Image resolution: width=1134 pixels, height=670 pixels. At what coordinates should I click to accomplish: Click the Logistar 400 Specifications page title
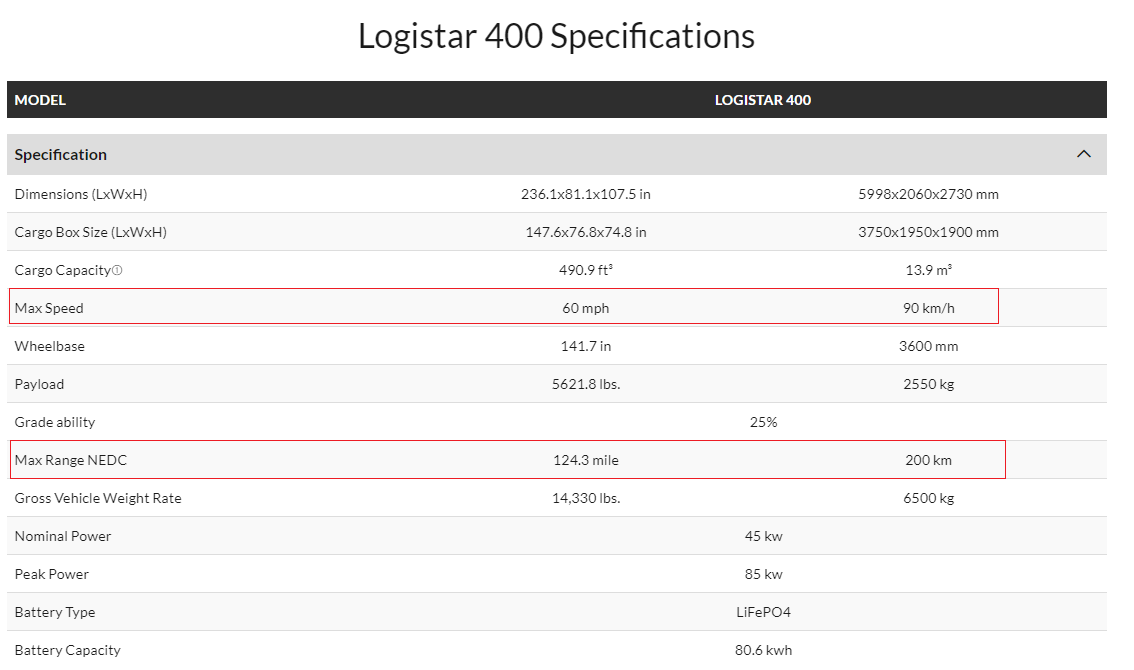(556, 37)
